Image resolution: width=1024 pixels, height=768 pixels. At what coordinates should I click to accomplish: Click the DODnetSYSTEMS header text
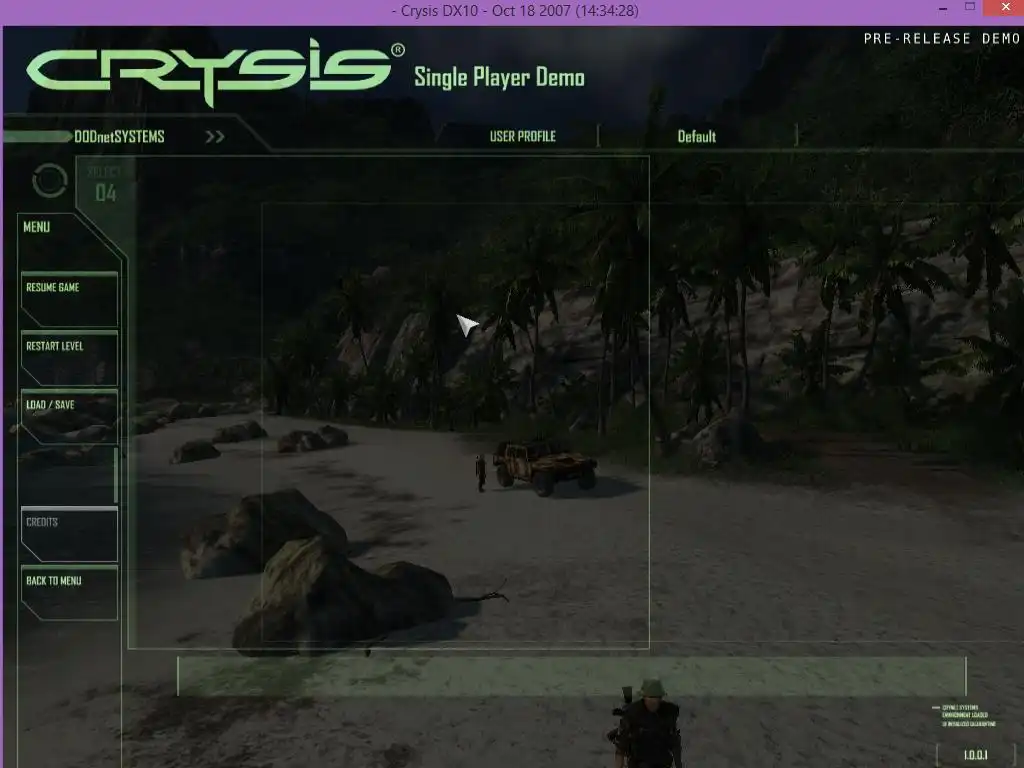[x=120, y=136]
